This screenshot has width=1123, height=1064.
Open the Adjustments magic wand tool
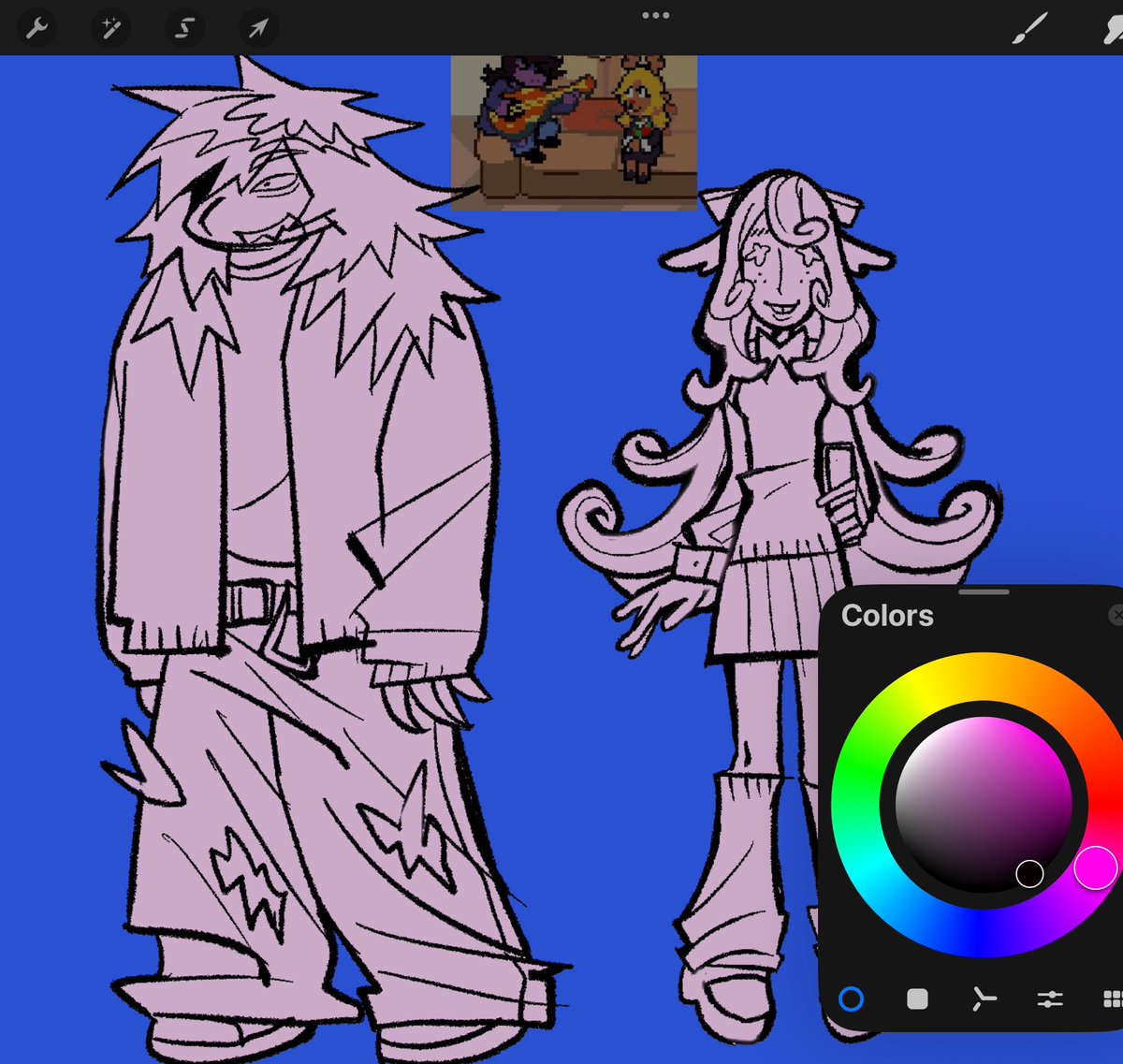pos(110,27)
